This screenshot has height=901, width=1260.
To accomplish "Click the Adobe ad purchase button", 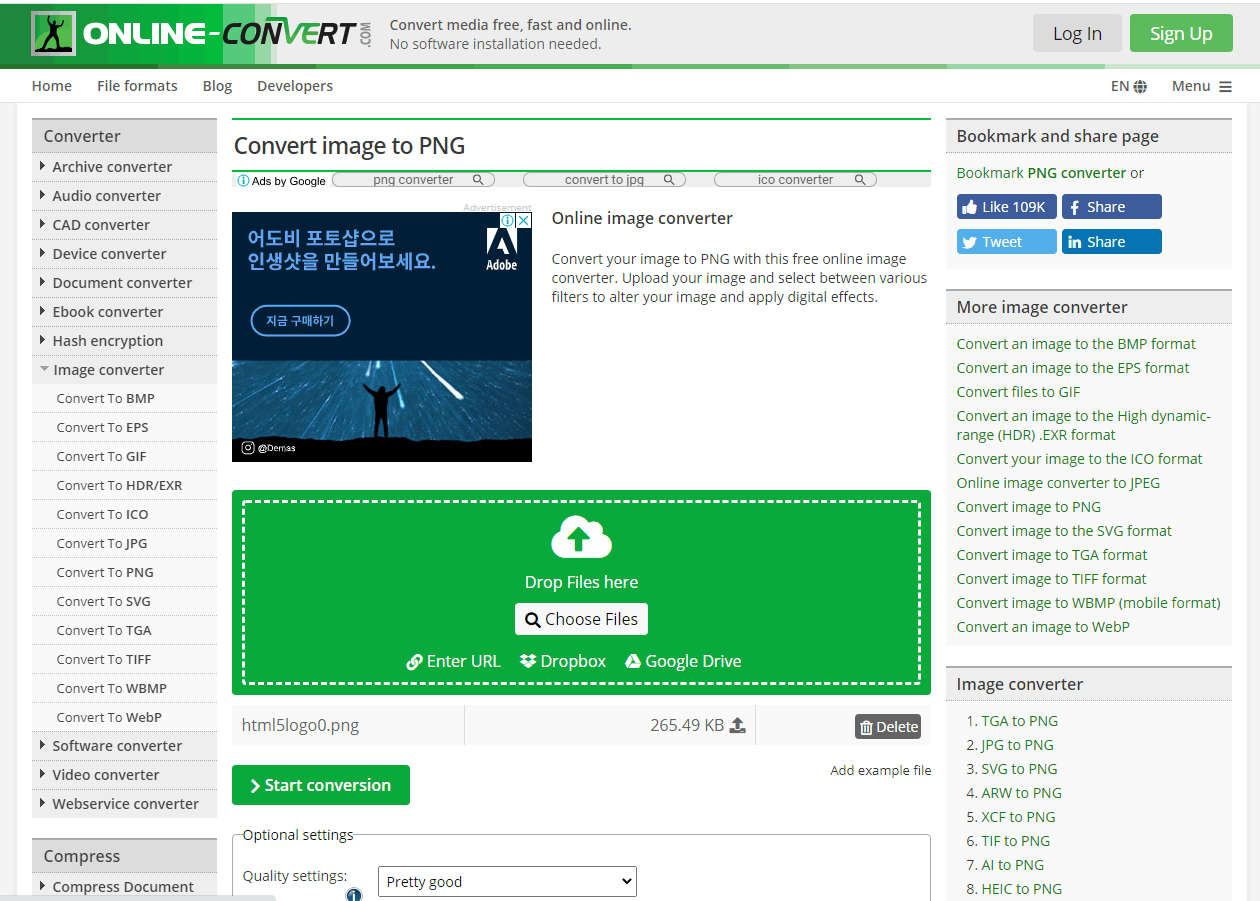I will click(x=300, y=321).
